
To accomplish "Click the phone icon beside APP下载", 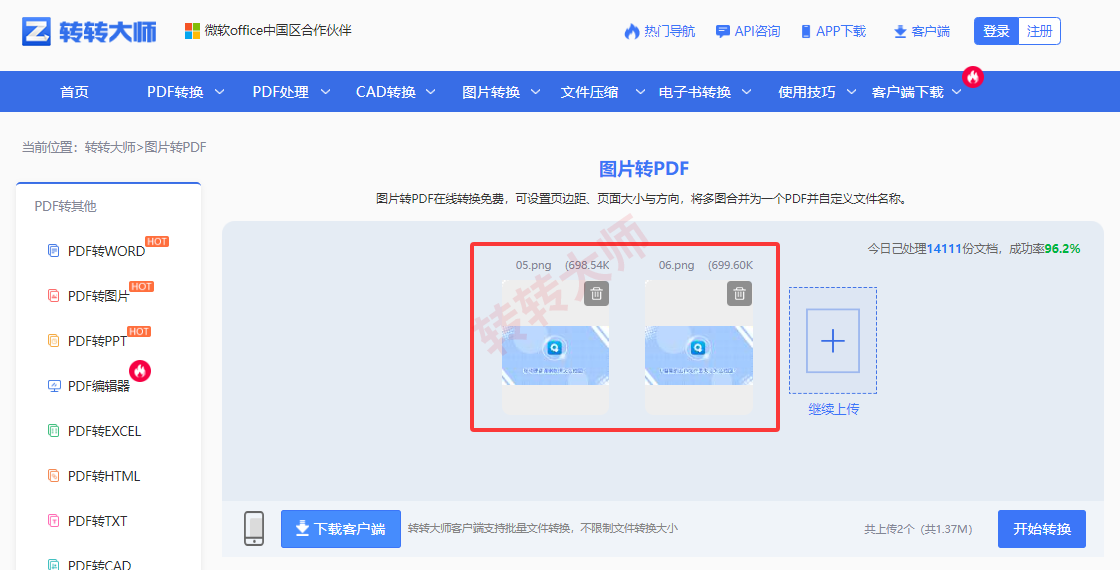I will point(806,31).
